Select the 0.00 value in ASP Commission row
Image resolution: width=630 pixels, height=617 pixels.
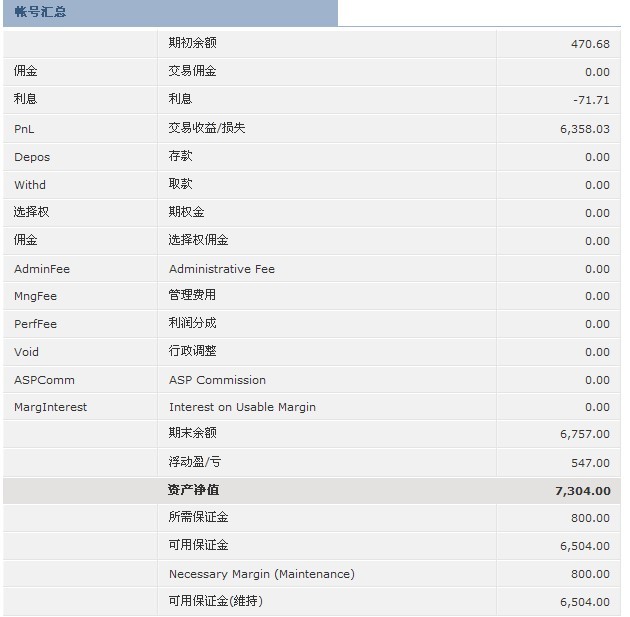pos(597,380)
